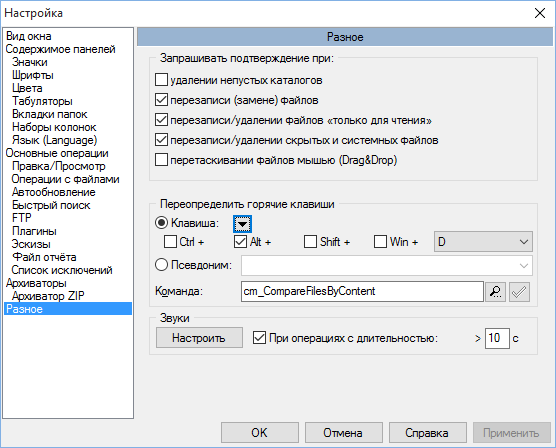
Task: Confirm settings with the OK button
Action: tap(260, 433)
